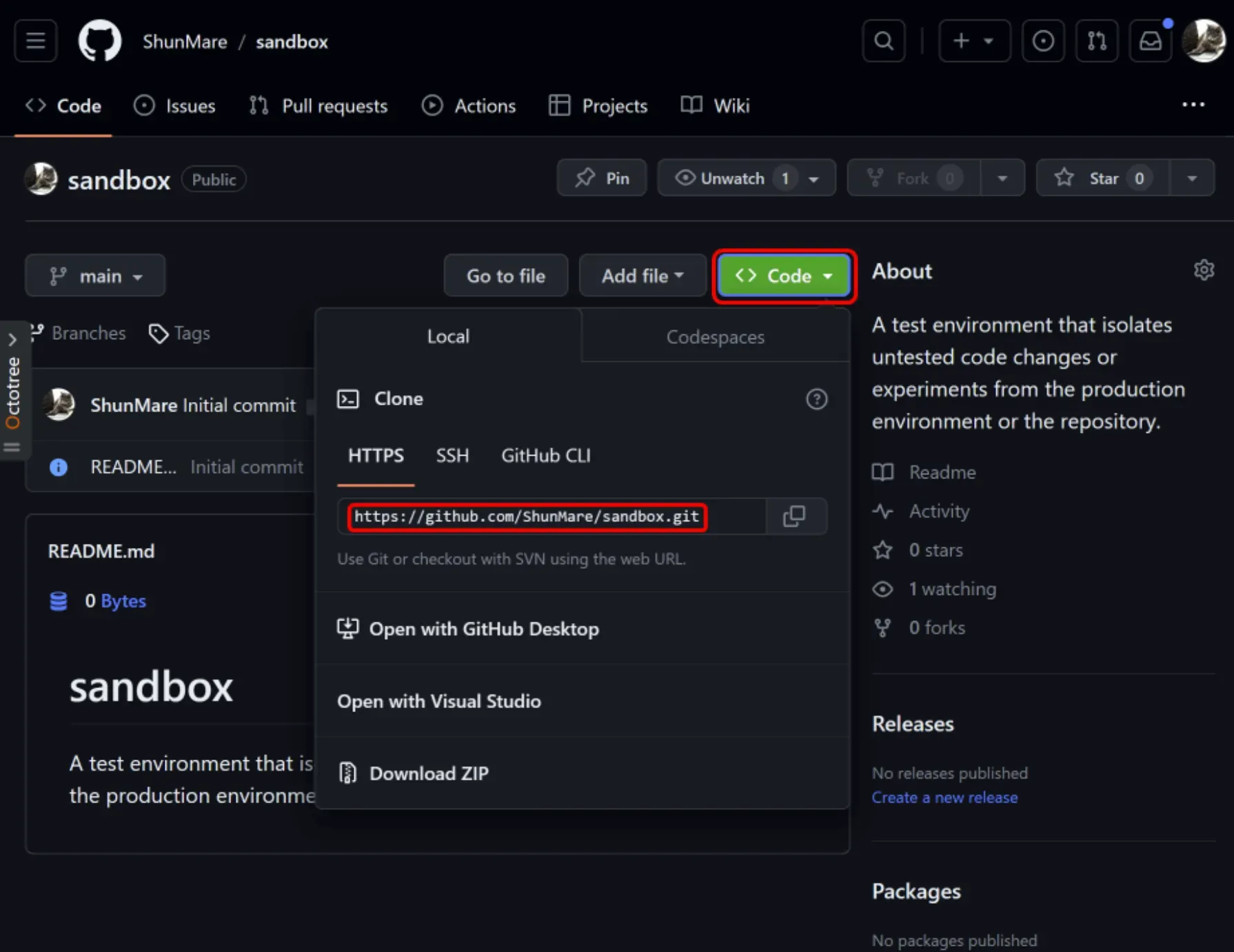Expand the repository options ellipsis menu
1234x952 pixels.
tap(1193, 105)
